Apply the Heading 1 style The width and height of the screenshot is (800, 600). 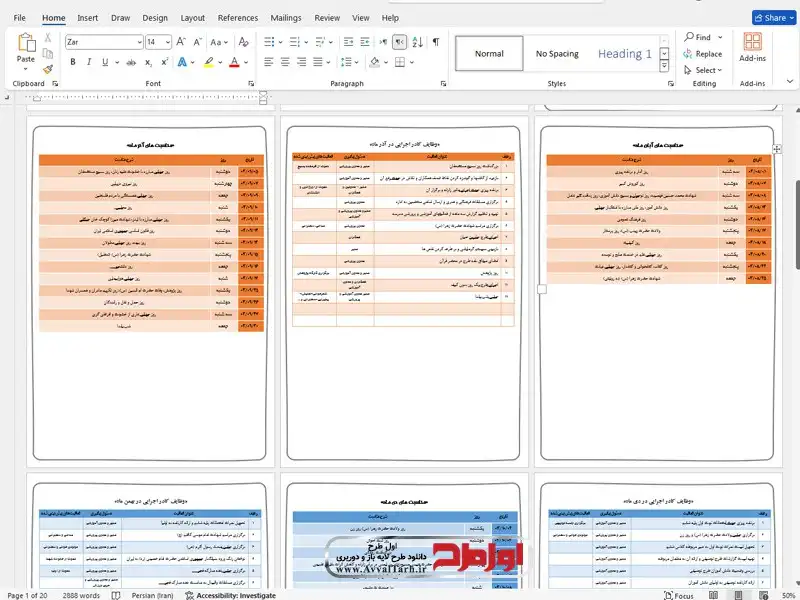[624, 54]
